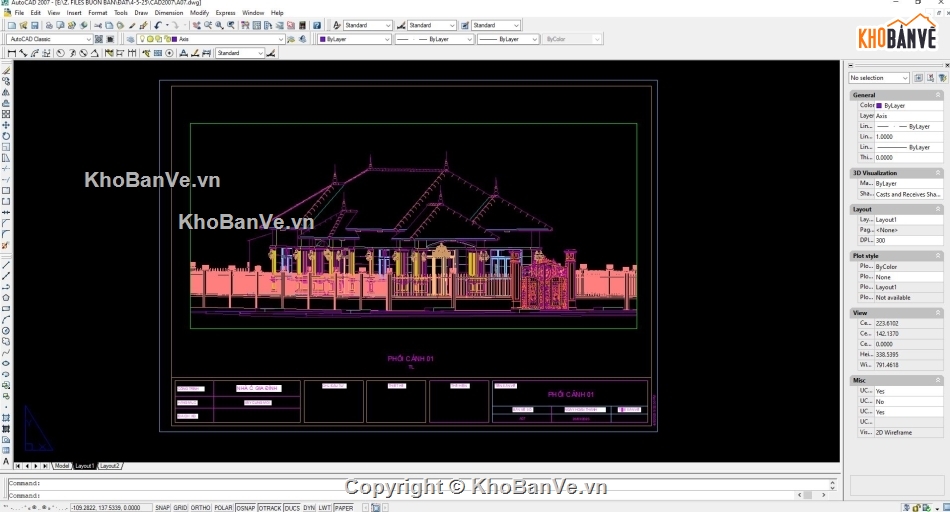
Task: Toggle LWT lineweight display
Action: (325, 508)
